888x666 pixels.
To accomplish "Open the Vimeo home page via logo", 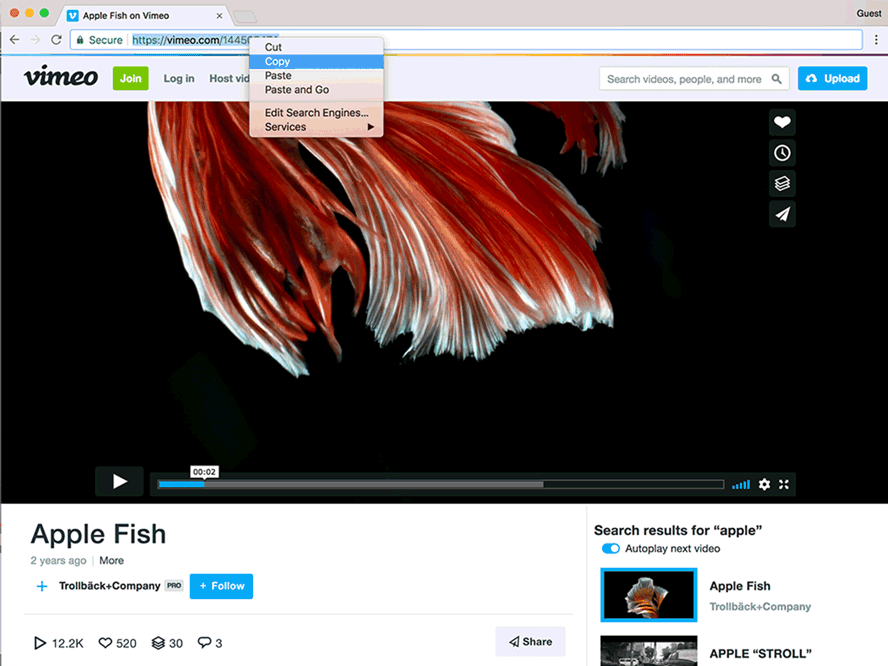I will click(60, 77).
